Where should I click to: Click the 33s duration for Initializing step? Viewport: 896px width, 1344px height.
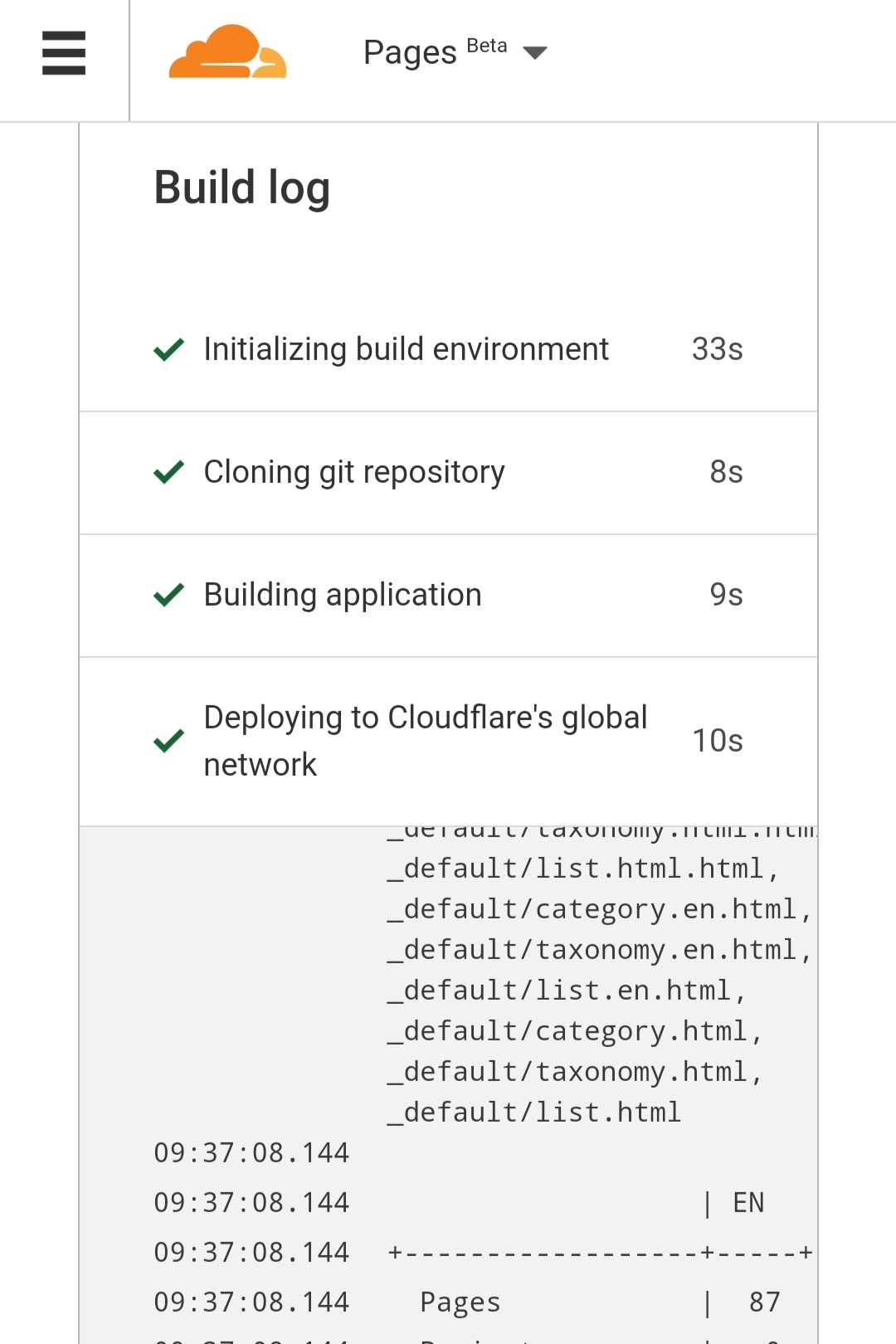tap(718, 350)
